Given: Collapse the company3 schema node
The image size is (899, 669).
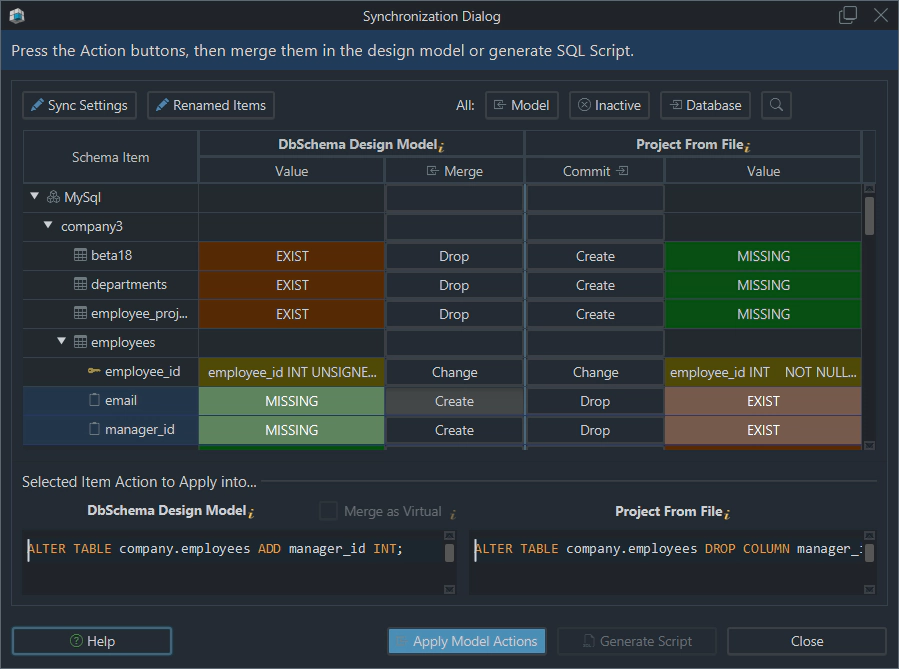Looking at the screenshot, I should point(48,225).
